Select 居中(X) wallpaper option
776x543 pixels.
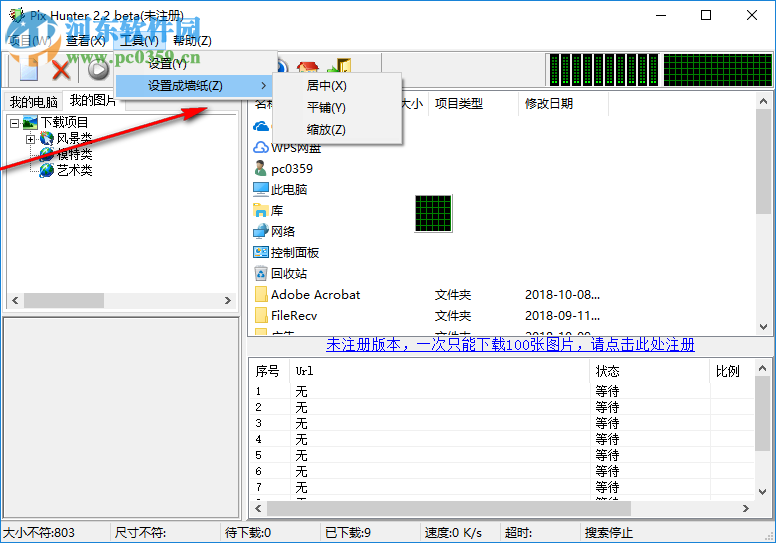pos(327,86)
